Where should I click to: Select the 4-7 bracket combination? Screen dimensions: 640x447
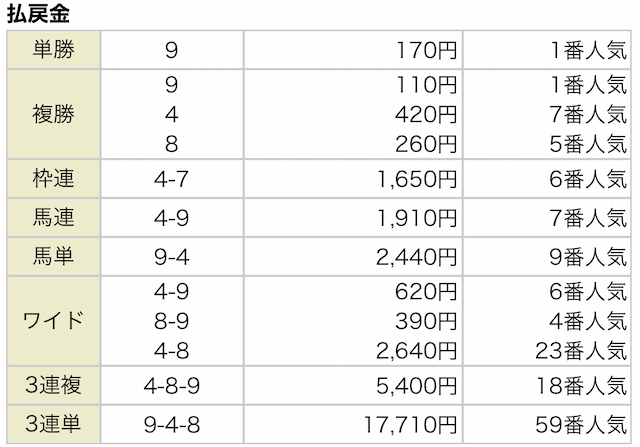pyautogui.click(x=172, y=180)
